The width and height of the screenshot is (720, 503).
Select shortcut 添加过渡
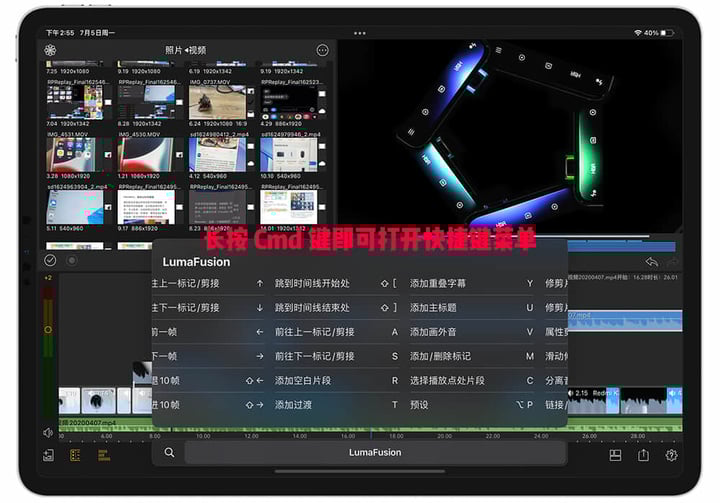336,405
